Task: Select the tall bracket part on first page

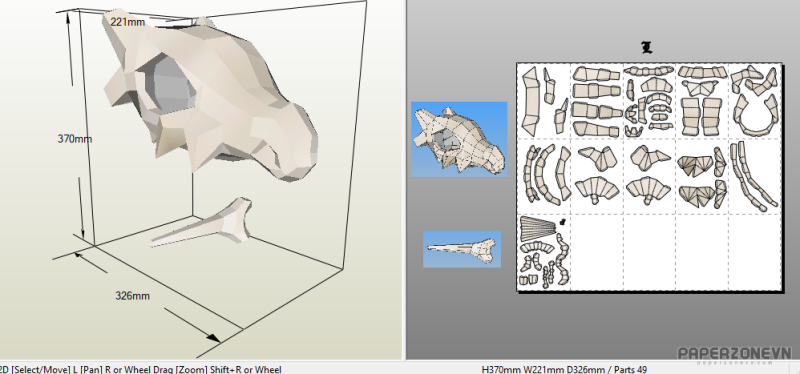Action: click(530, 101)
